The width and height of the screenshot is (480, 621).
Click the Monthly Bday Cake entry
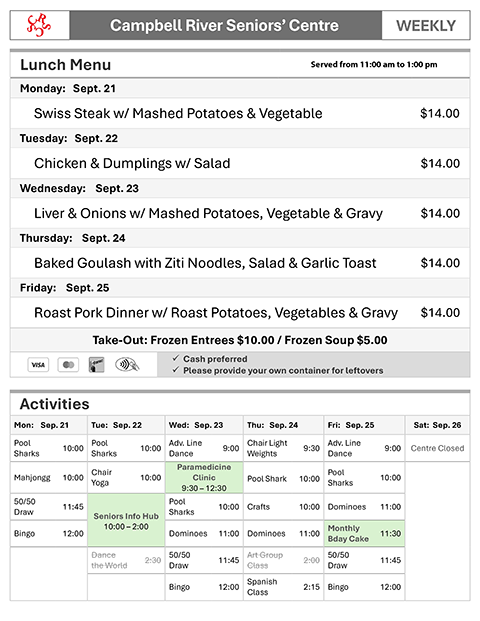click(364, 533)
